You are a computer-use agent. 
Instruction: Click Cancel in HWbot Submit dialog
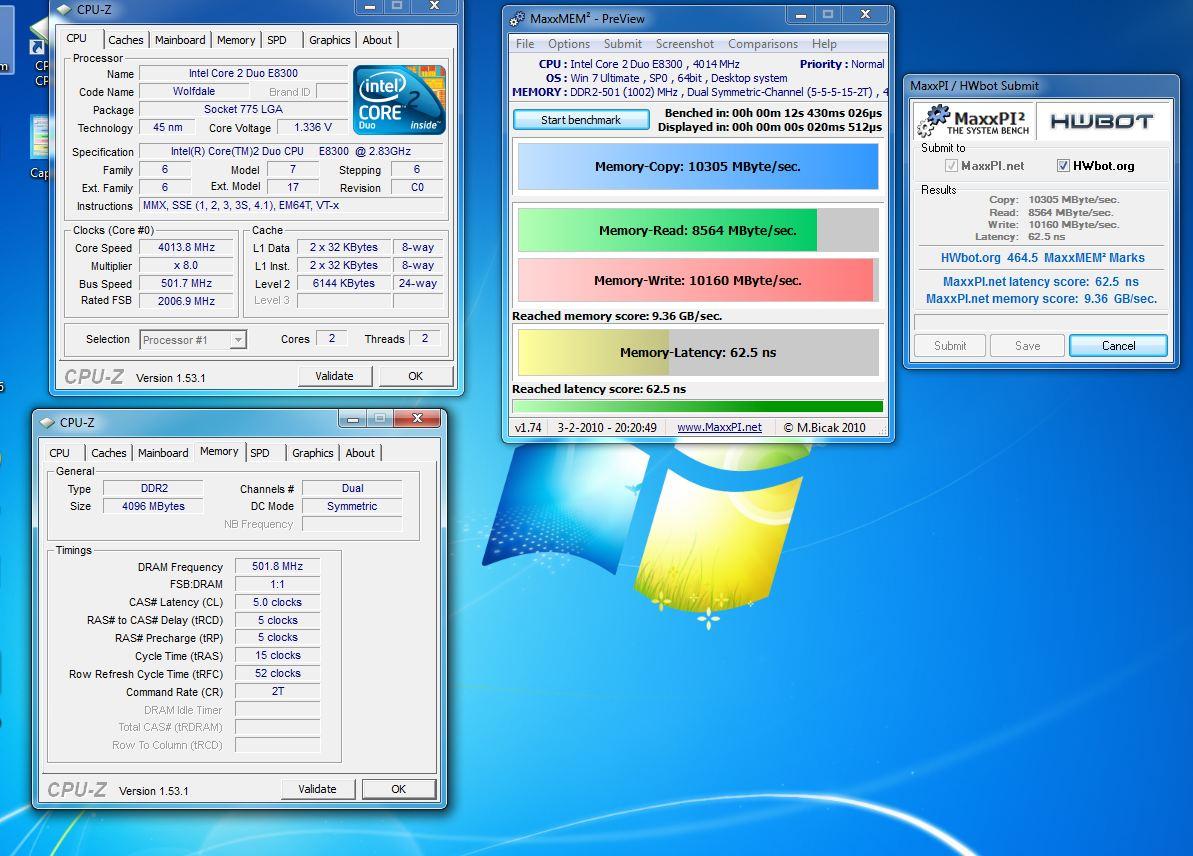[1118, 345]
